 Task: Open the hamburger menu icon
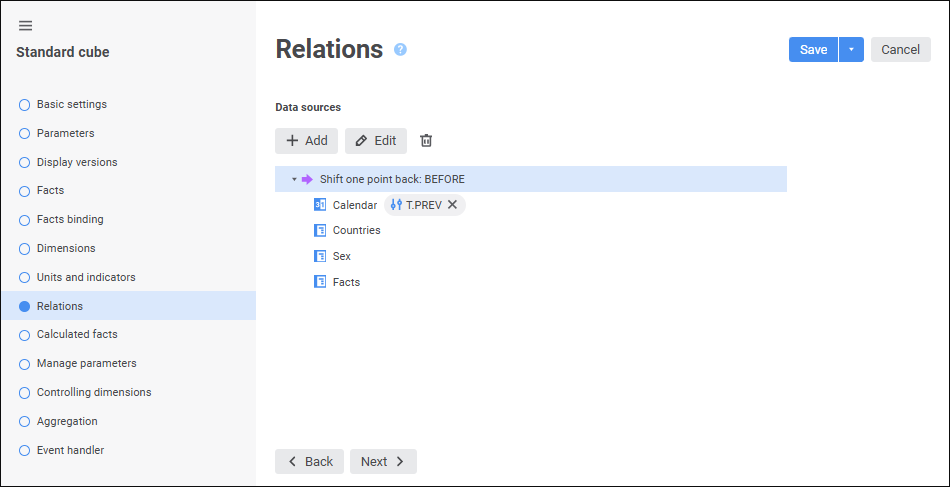pyautogui.click(x=25, y=25)
